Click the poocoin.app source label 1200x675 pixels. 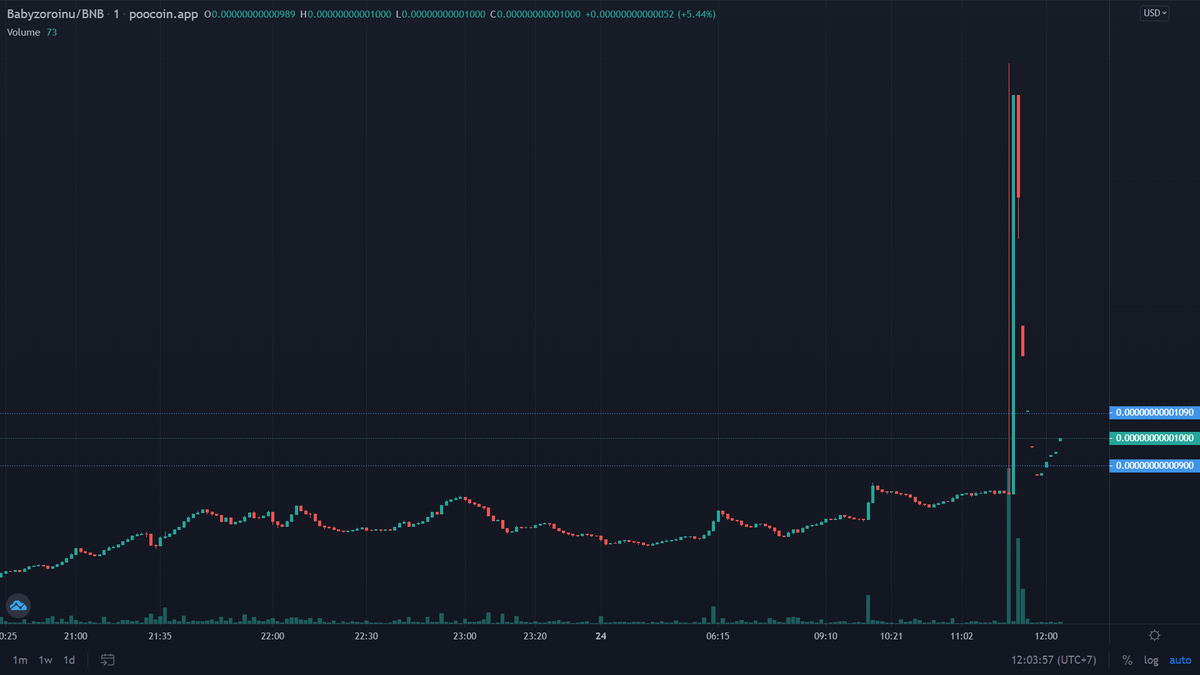163,15
